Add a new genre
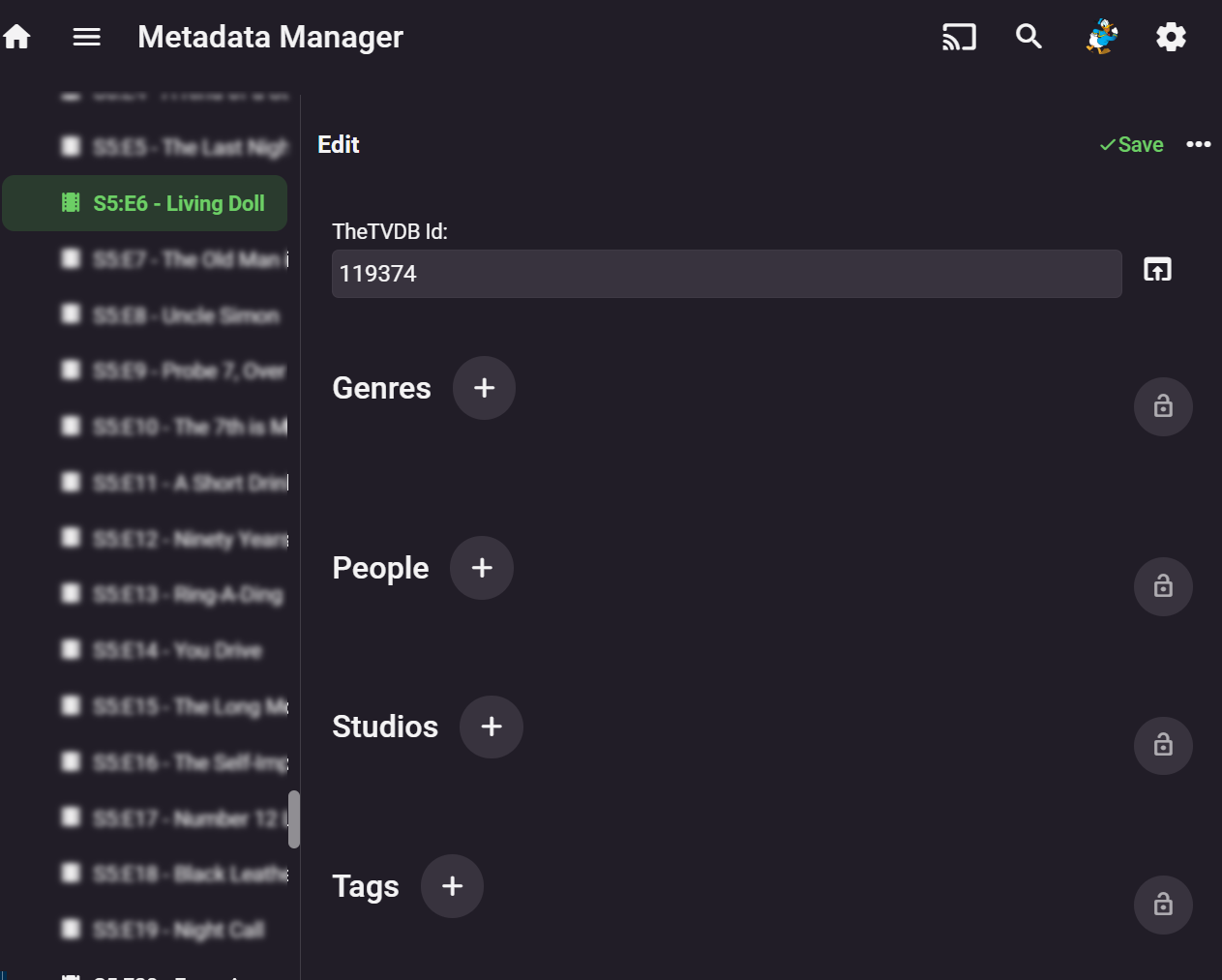The image size is (1222, 980). coord(484,388)
